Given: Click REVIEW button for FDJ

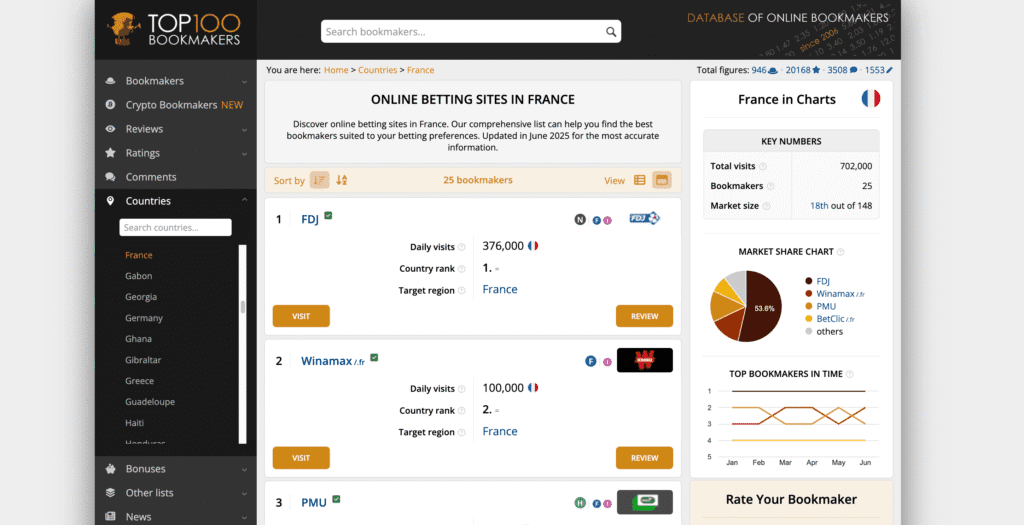Looking at the screenshot, I should 645,316.
